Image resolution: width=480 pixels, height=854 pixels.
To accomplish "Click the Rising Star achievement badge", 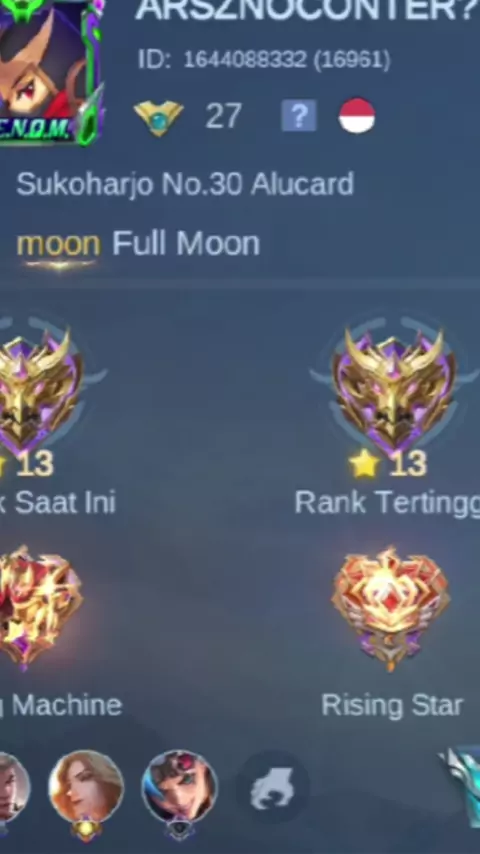I will (391, 608).
